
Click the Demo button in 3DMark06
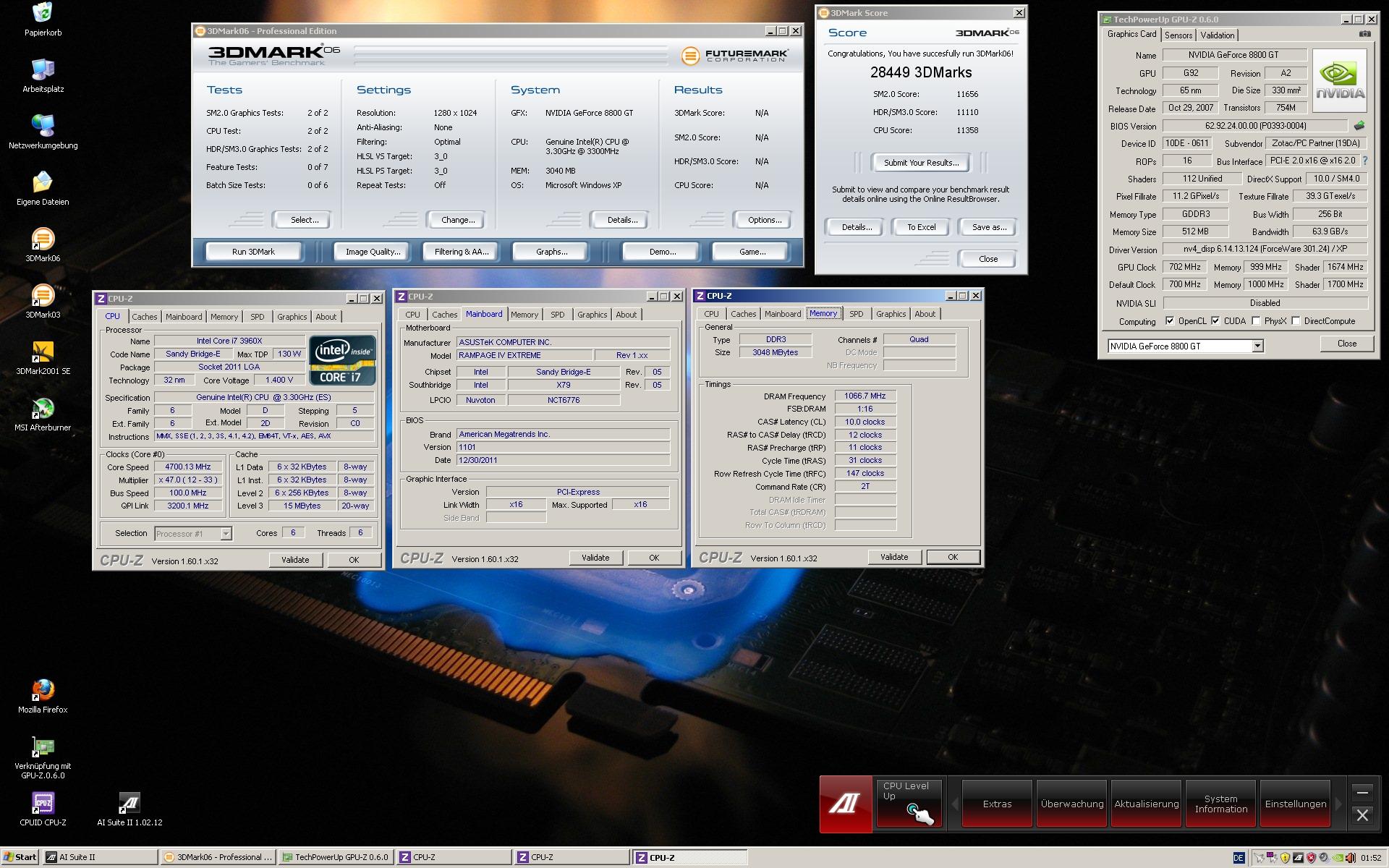coord(662,252)
